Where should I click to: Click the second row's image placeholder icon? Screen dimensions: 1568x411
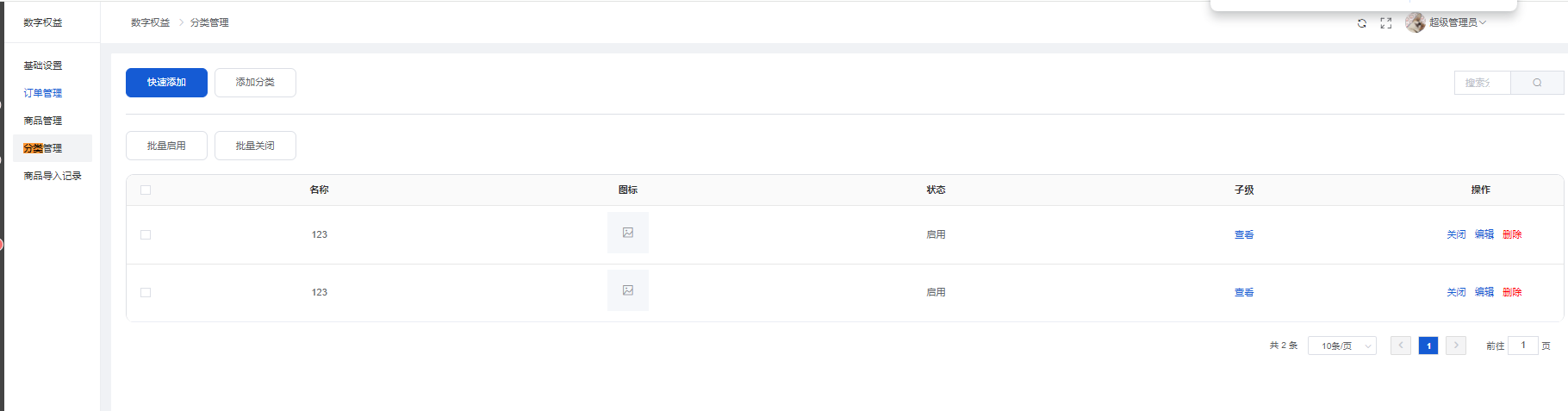[x=628, y=290]
